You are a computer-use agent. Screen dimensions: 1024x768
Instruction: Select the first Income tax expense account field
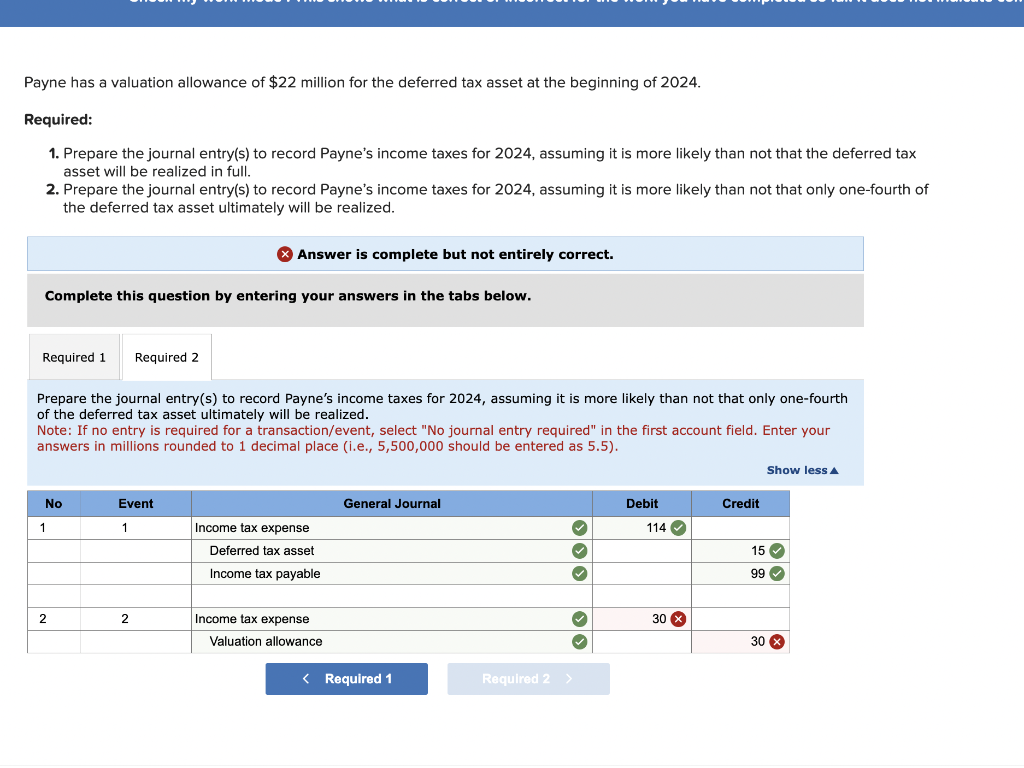392,528
